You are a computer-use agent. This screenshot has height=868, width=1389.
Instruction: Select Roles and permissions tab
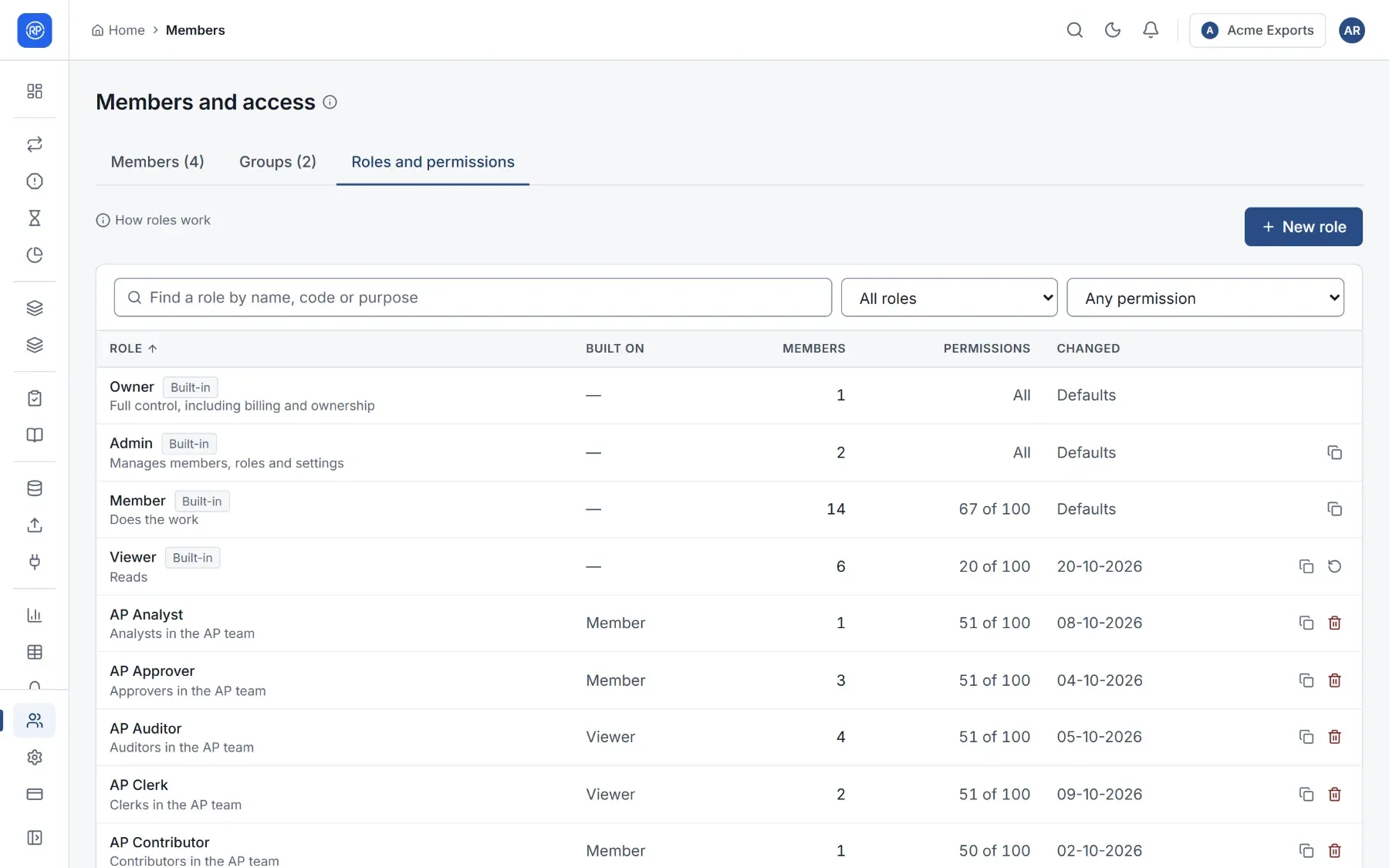[433, 162]
